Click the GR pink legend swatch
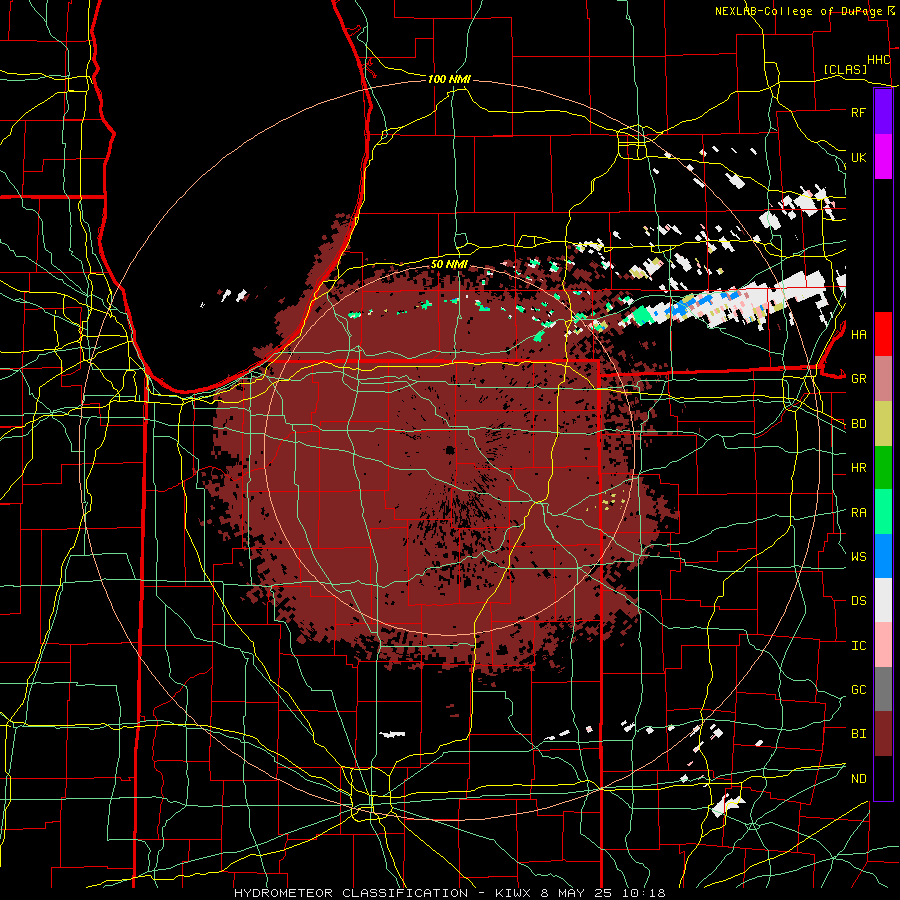Screen dimensions: 900x900 (883, 378)
